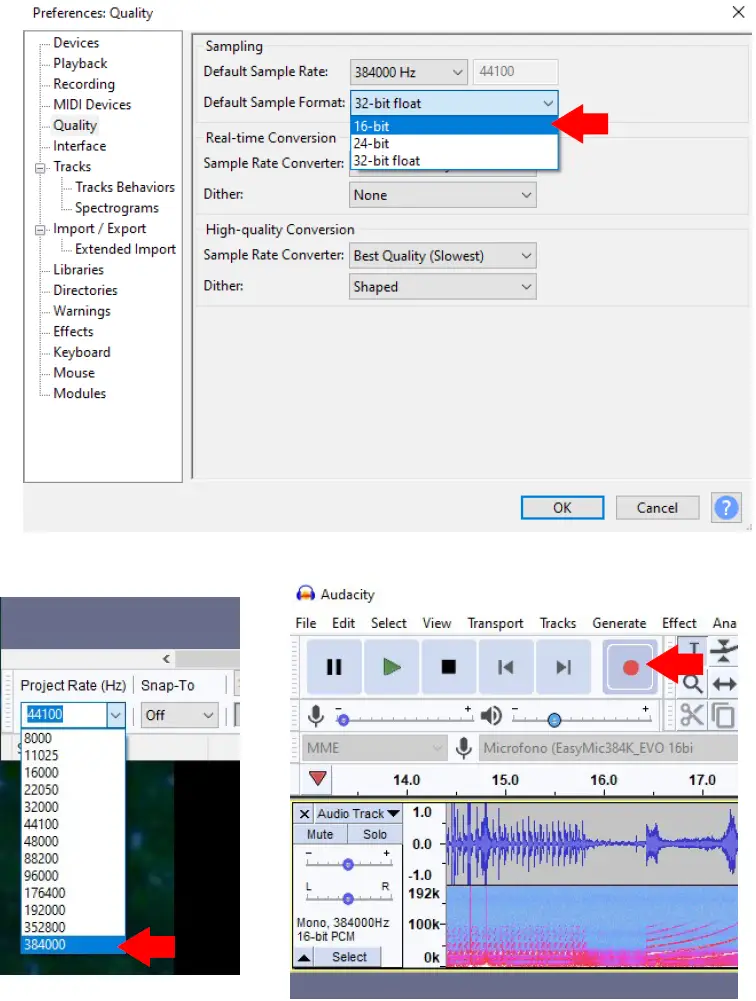Skip to start of the track
Image resolution: width=756 pixels, height=1001 pixels.
click(x=506, y=667)
